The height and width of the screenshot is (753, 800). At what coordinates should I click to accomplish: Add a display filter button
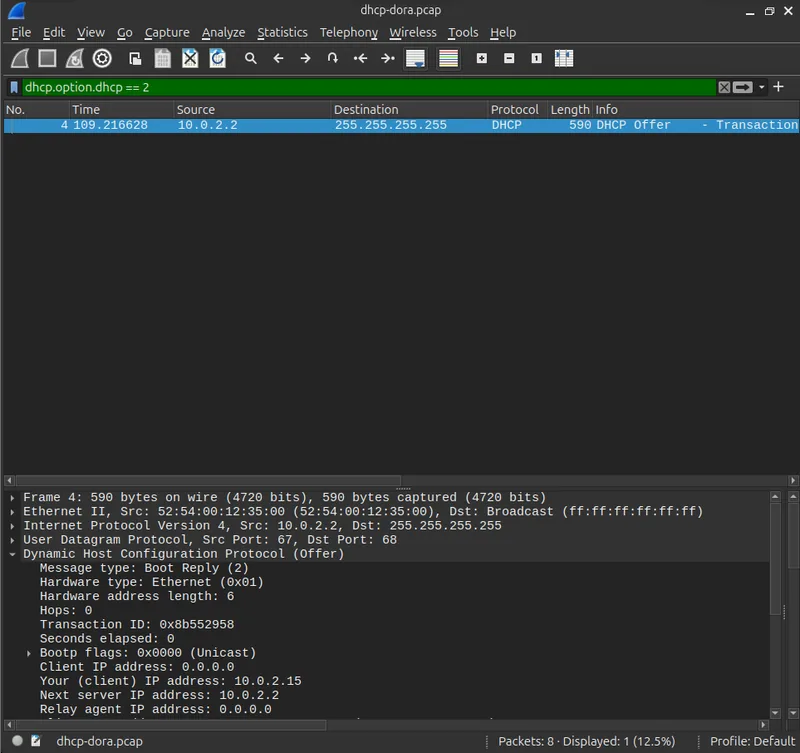[x=778, y=87]
